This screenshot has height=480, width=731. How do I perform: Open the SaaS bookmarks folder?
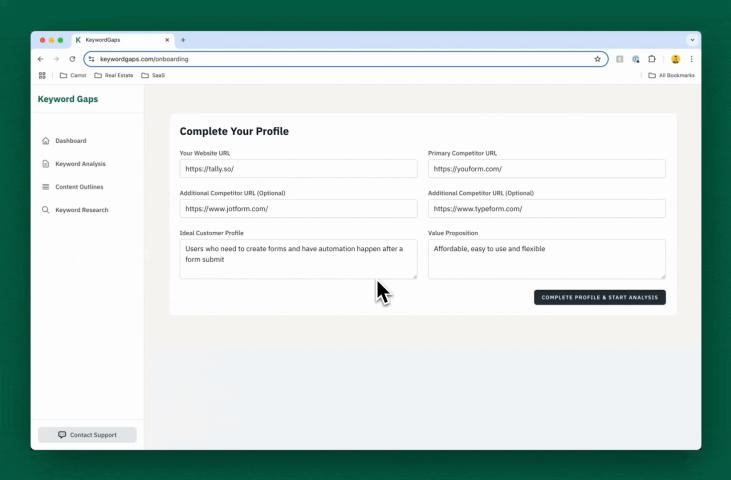click(153, 75)
